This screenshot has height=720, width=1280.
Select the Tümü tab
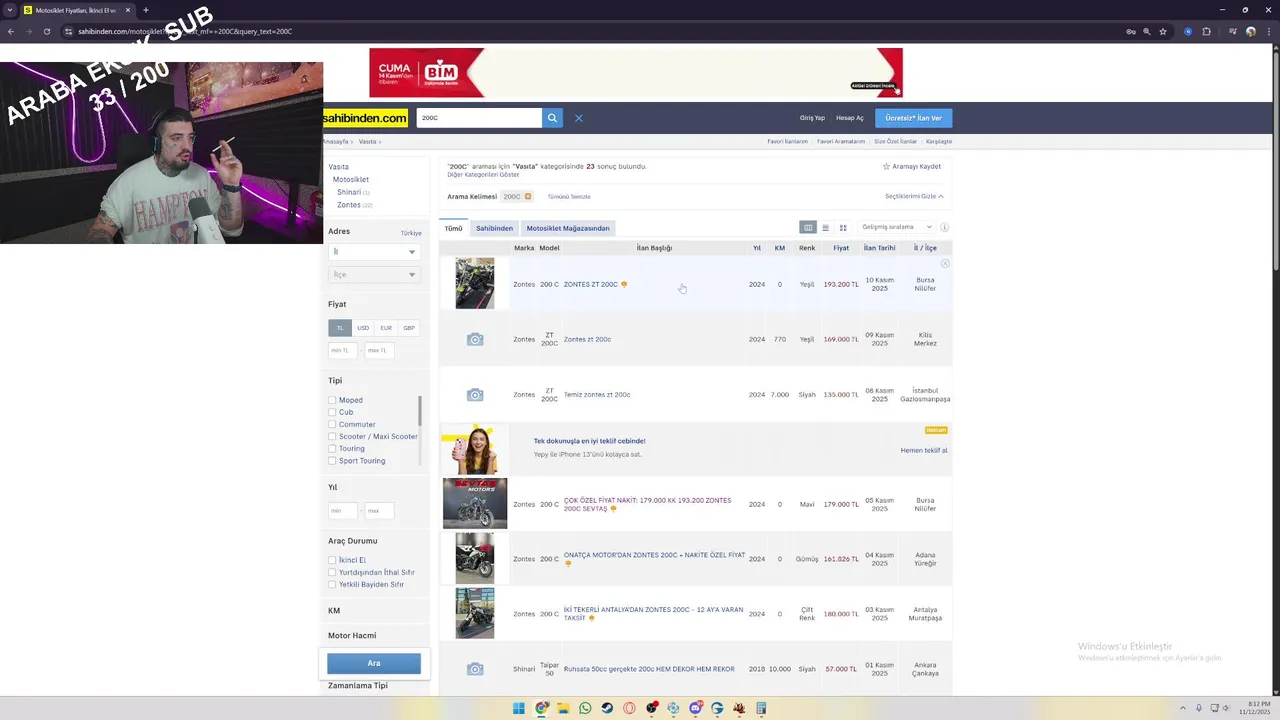tap(453, 228)
